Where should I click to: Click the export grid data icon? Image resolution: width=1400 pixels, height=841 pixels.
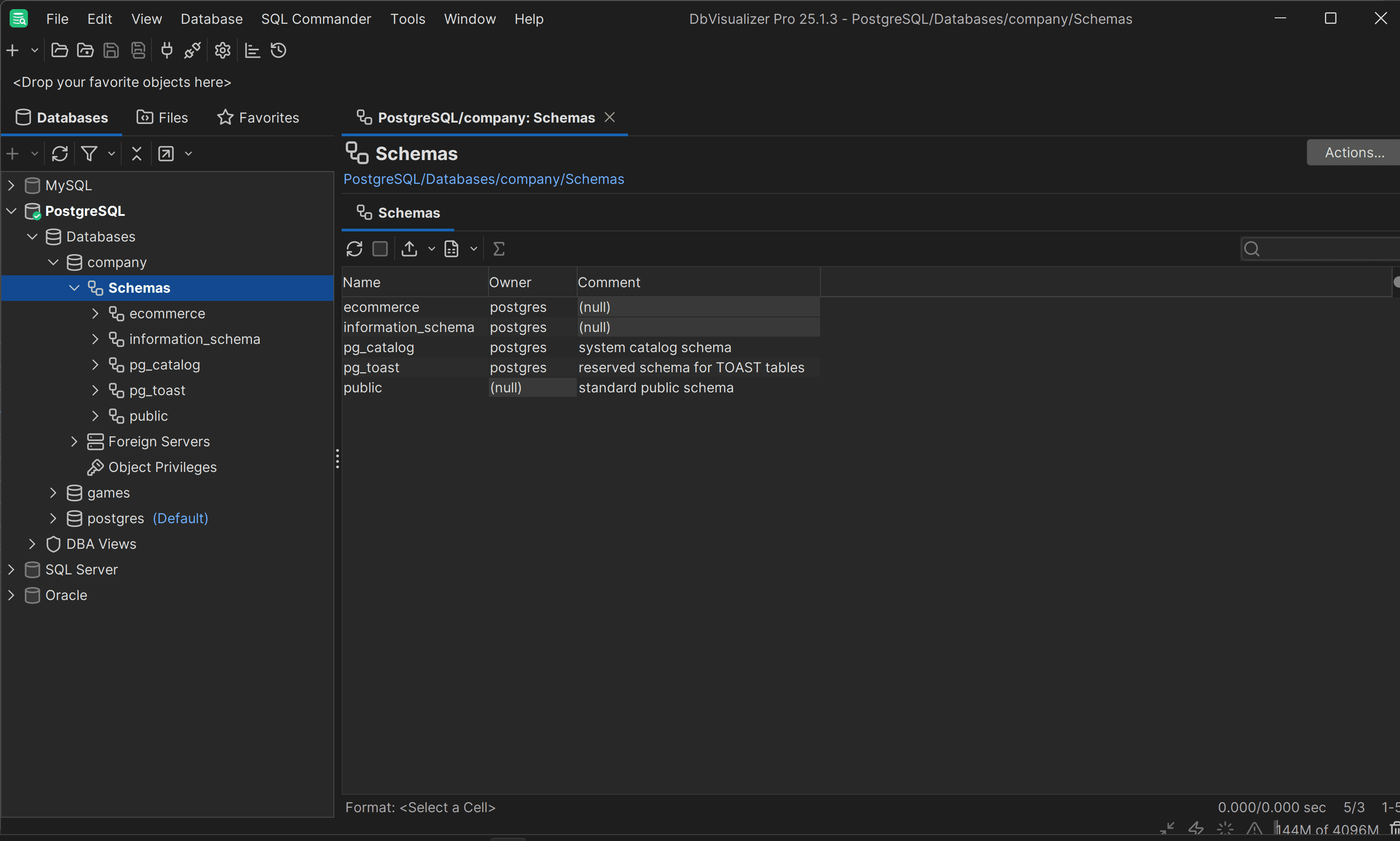click(409, 249)
